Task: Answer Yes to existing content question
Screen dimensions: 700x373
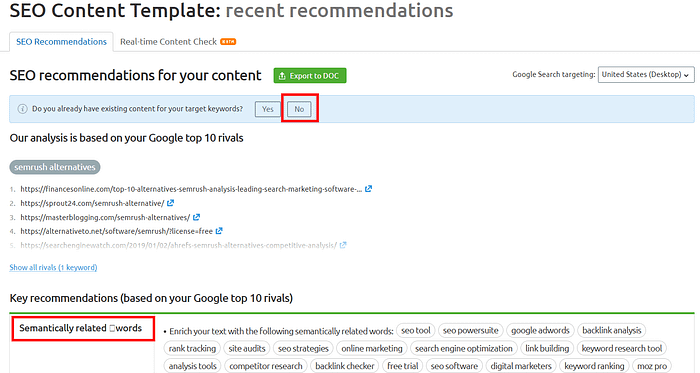Action: click(268, 109)
